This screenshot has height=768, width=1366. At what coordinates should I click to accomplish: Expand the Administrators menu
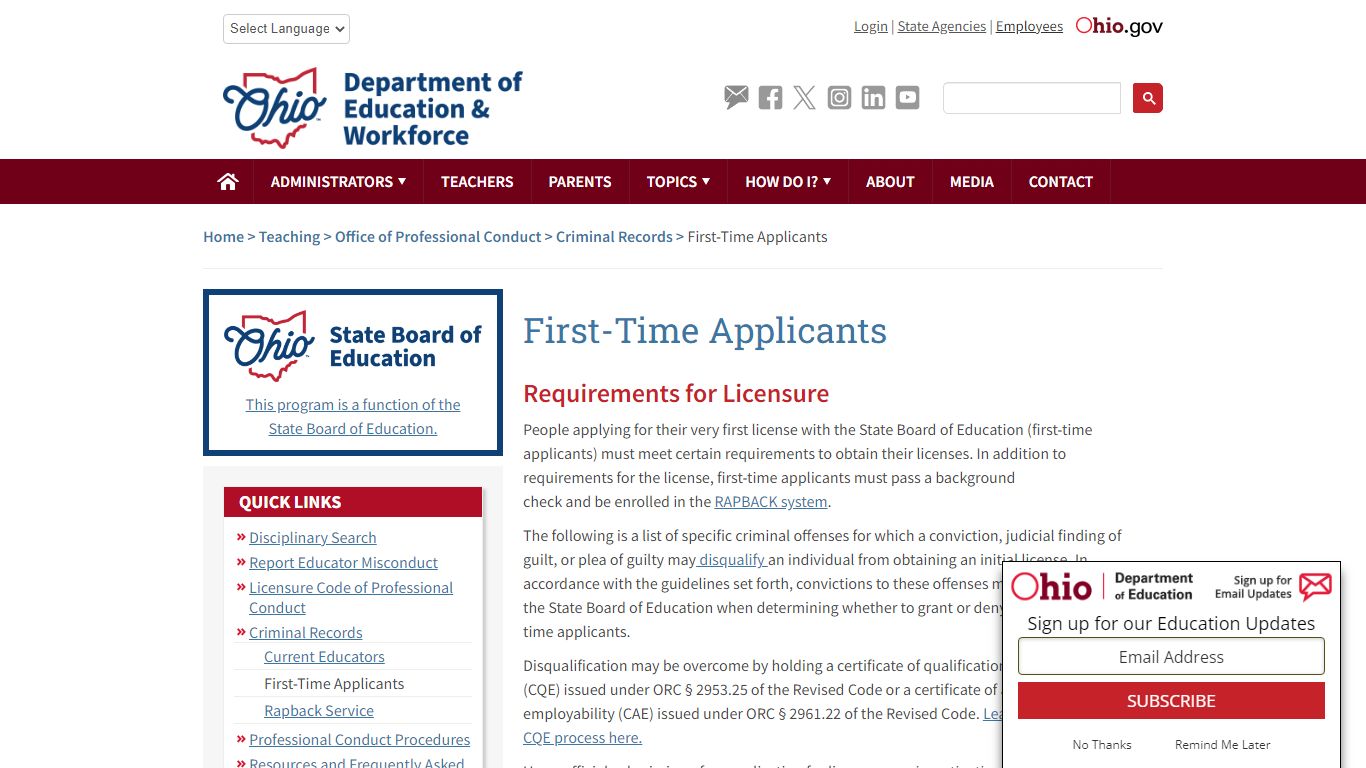tap(338, 181)
